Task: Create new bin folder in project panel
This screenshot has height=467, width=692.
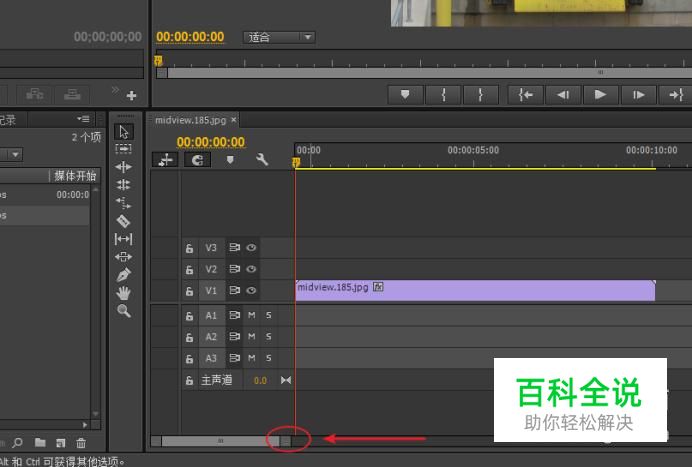Action: [x=40, y=442]
